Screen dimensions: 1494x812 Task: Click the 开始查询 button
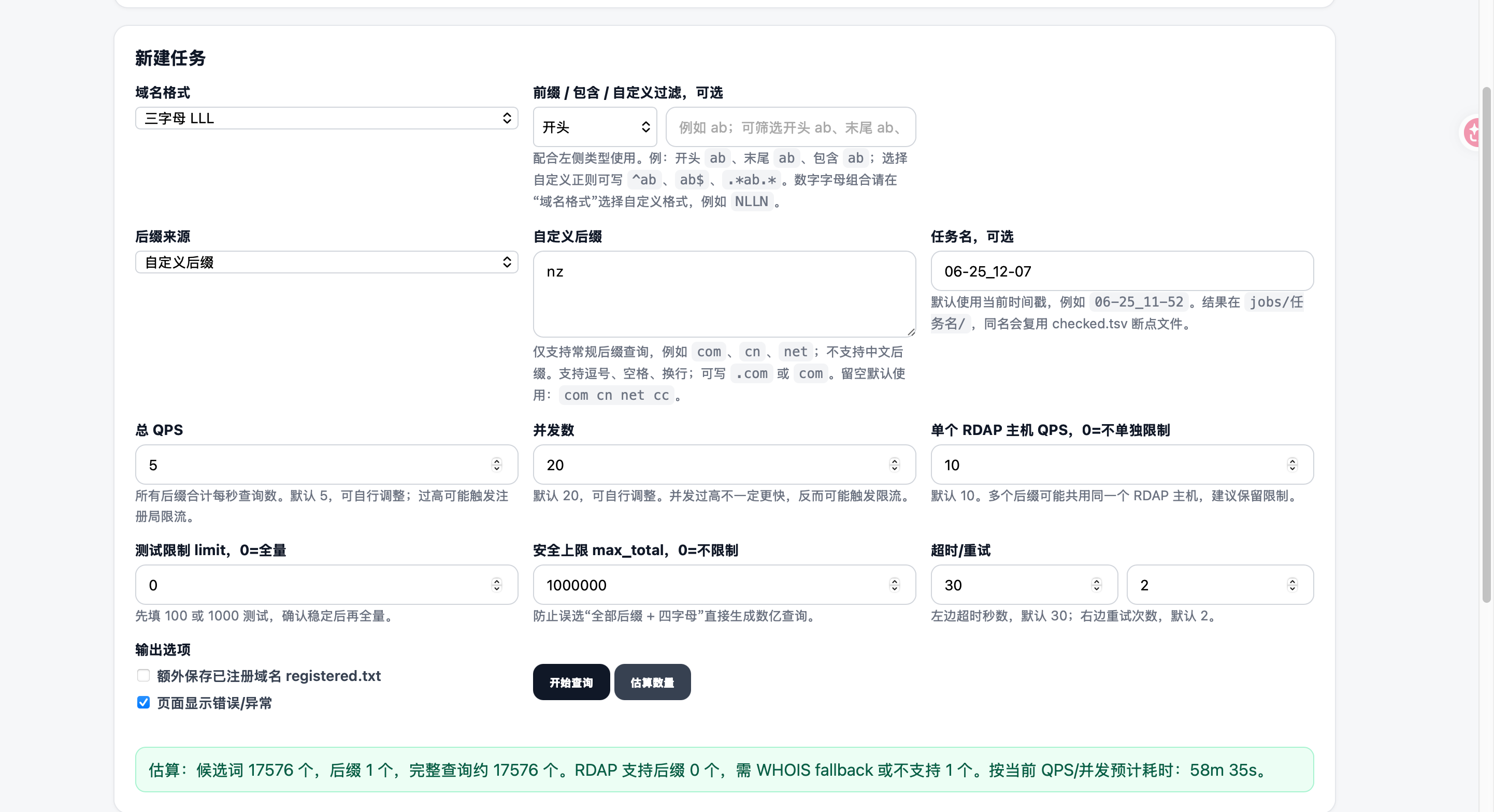click(x=571, y=682)
